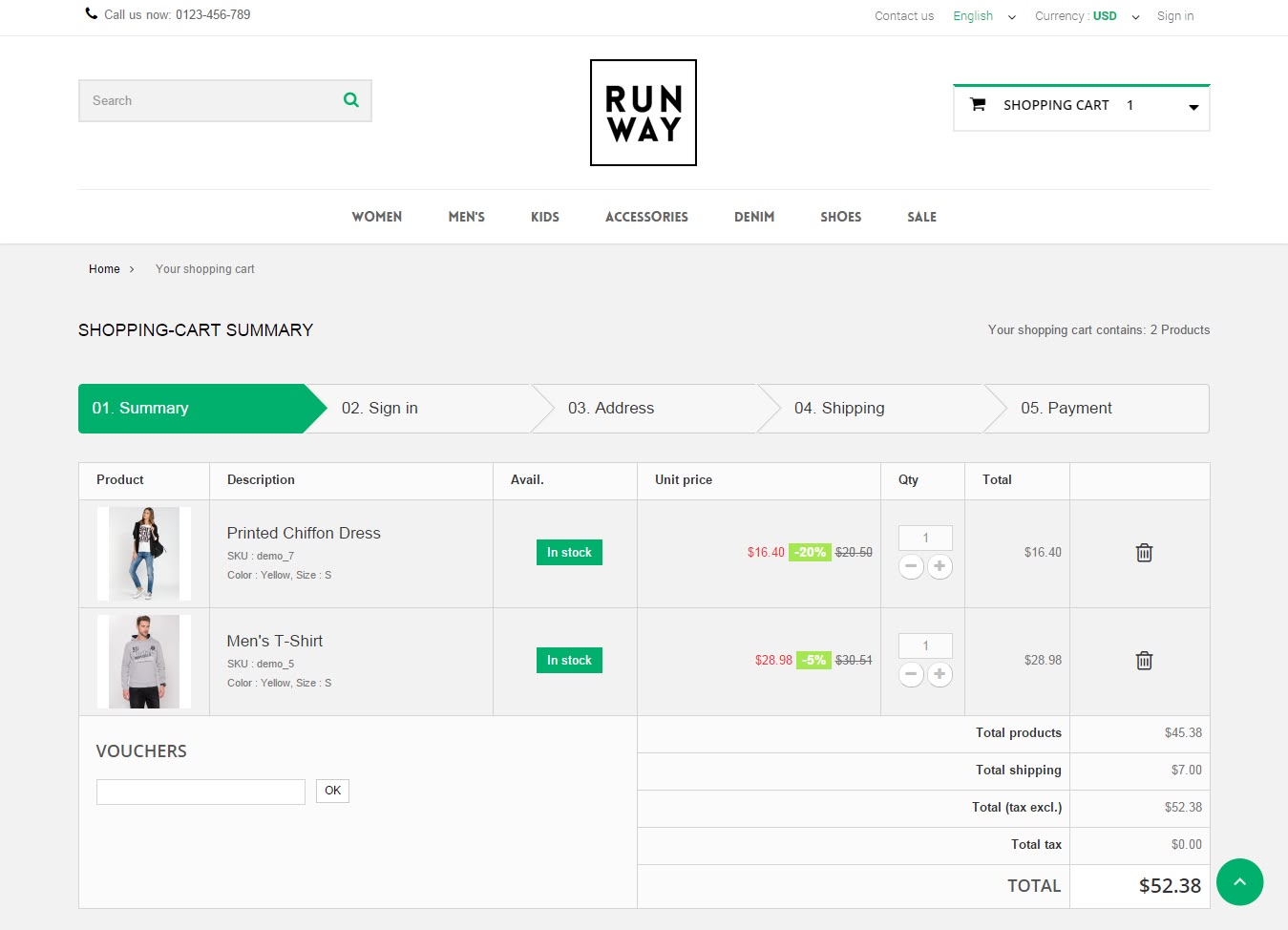Click the search magnifier icon
1288x930 pixels.
point(350,100)
